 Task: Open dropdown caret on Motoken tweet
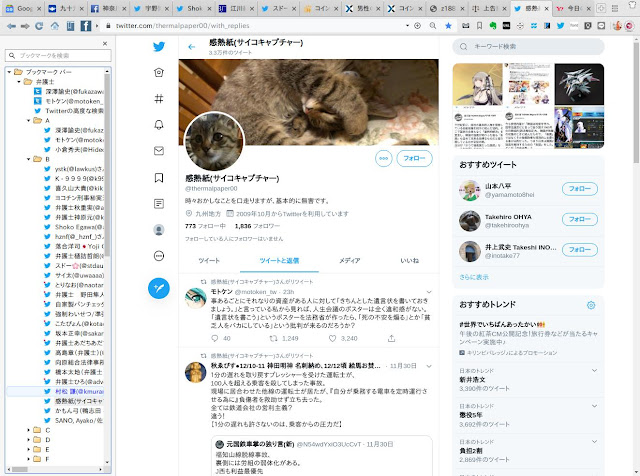(429, 292)
